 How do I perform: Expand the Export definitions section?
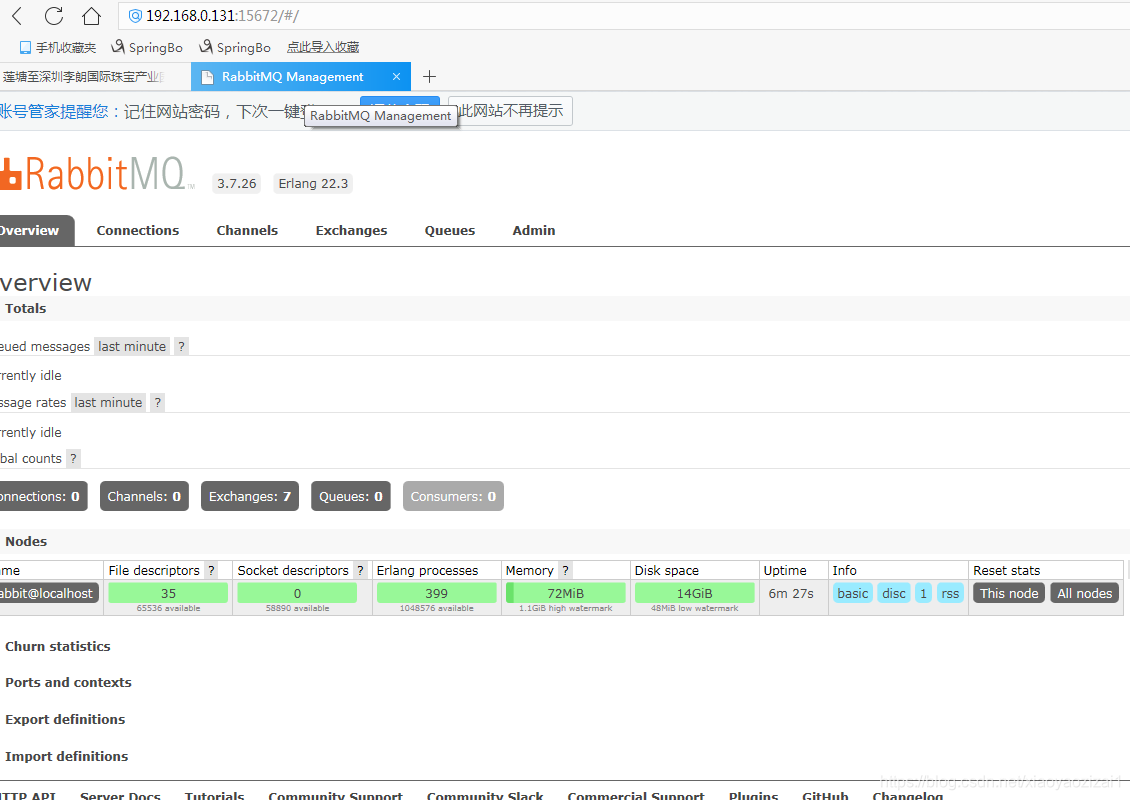(x=65, y=719)
